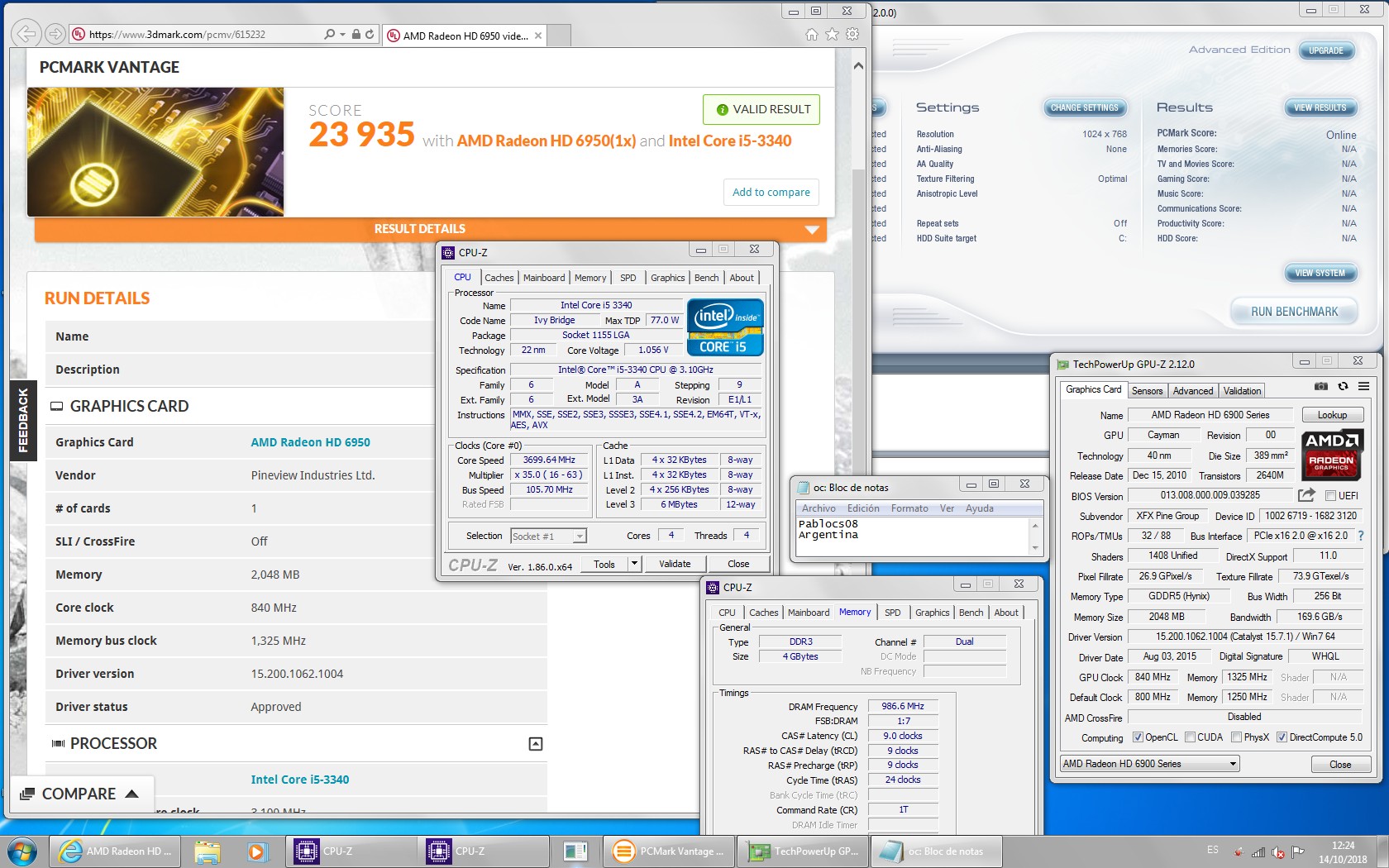Viewport: 1389px width, 868px height.
Task: Click Bus Interface question mark in GPU-Z
Action: (x=1361, y=536)
